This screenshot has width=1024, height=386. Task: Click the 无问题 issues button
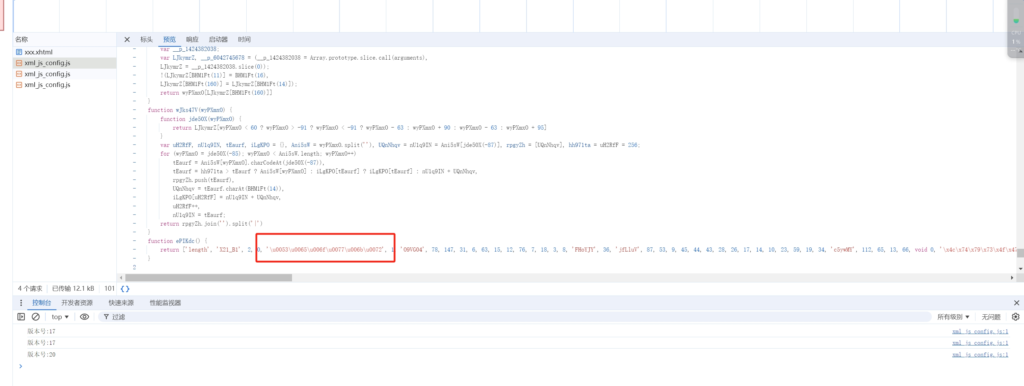pyautogui.click(x=991, y=317)
